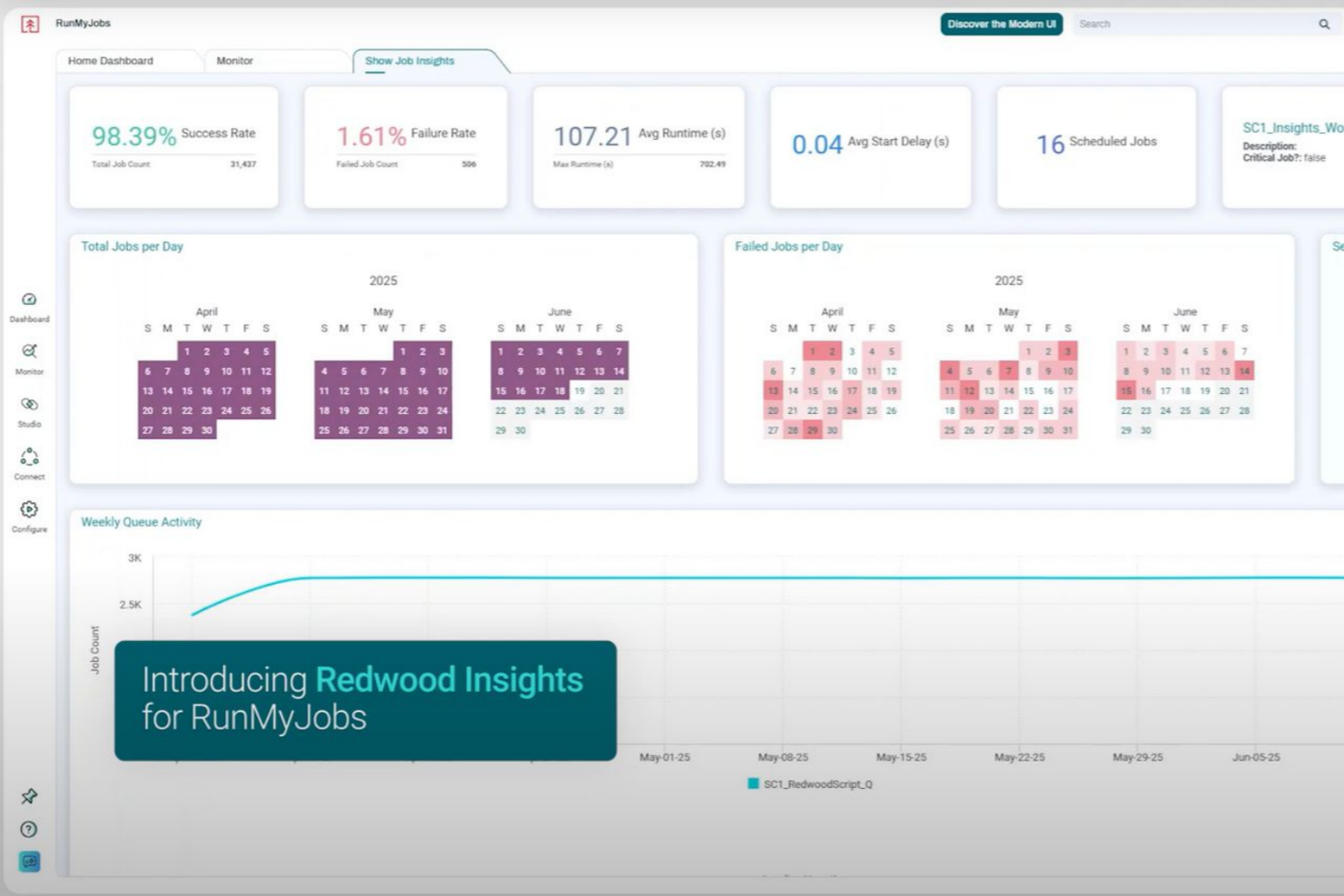Open the Connect sidebar icon
This screenshot has width=1344, height=896.
(x=29, y=457)
